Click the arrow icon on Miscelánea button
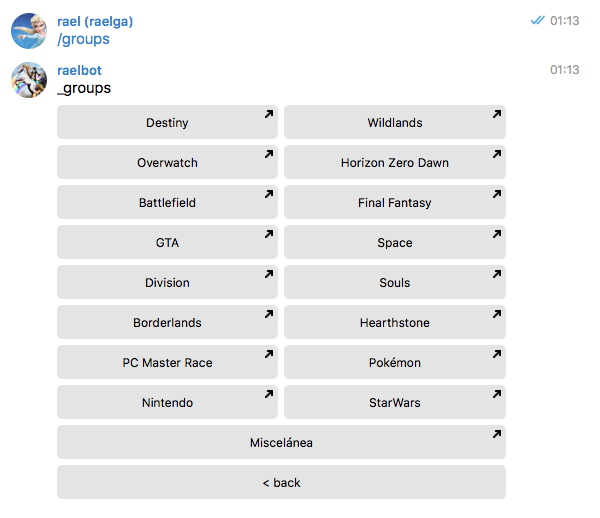 point(496,435)
